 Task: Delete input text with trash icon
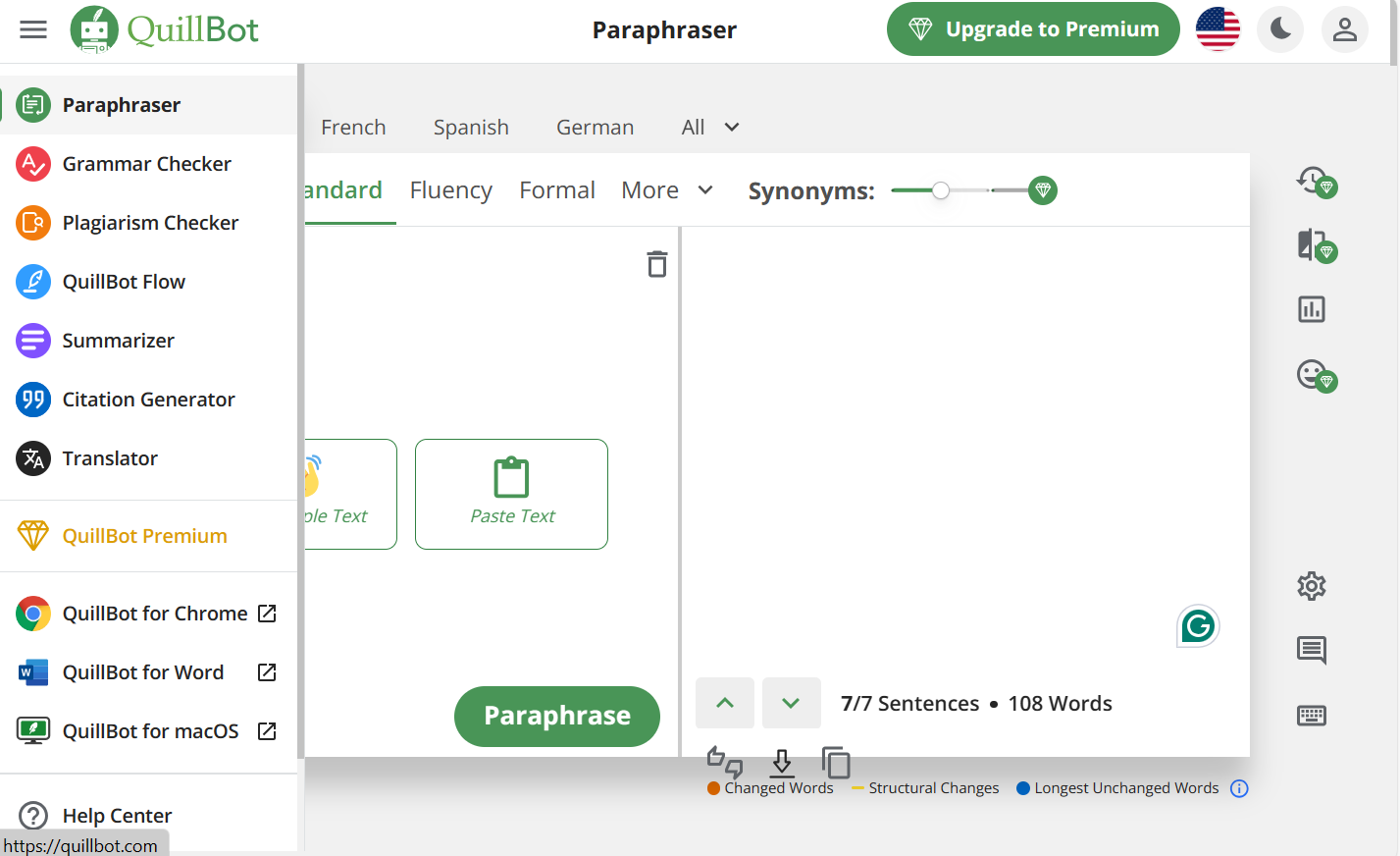657,264
